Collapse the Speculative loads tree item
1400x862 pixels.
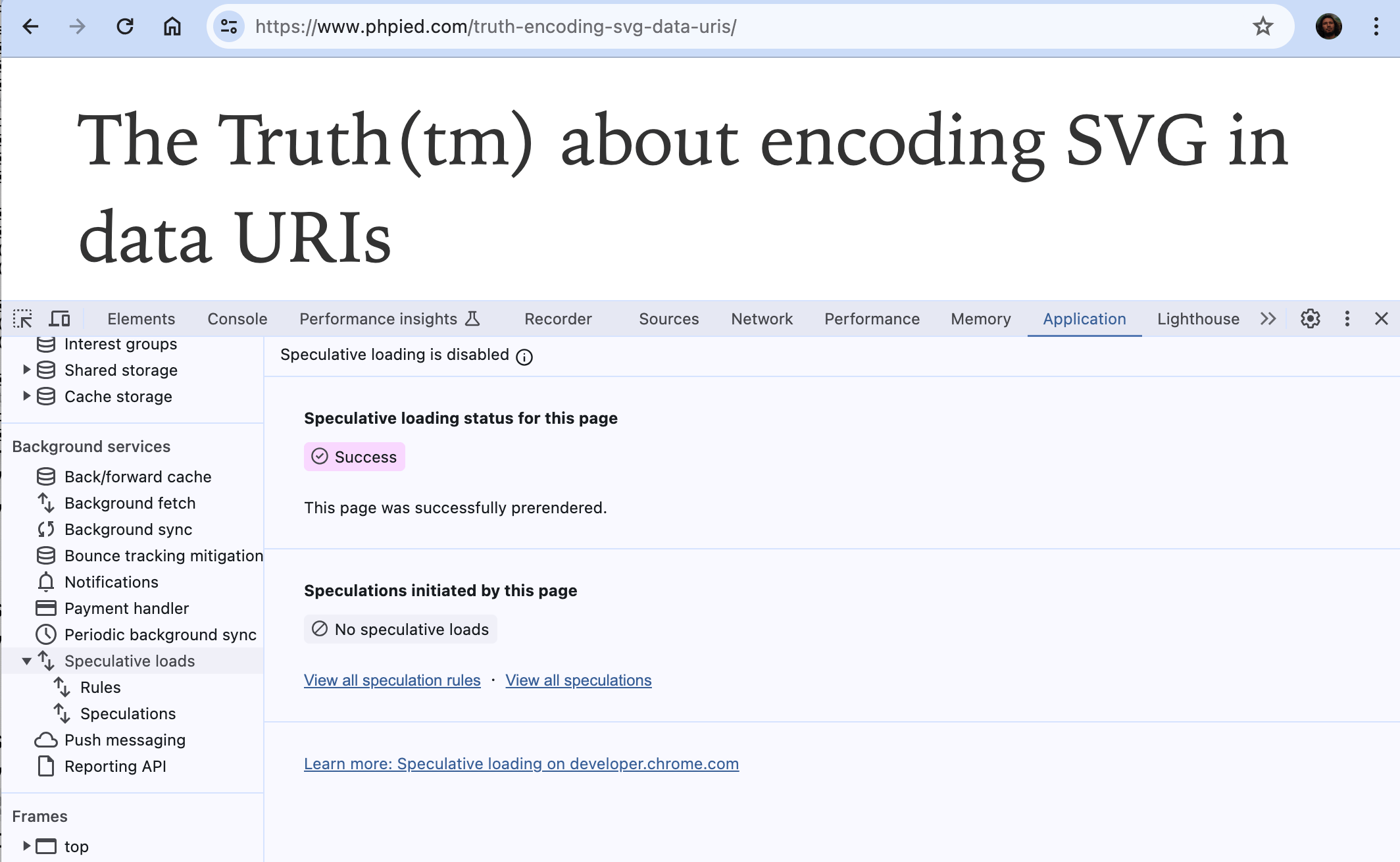(26, 661)
